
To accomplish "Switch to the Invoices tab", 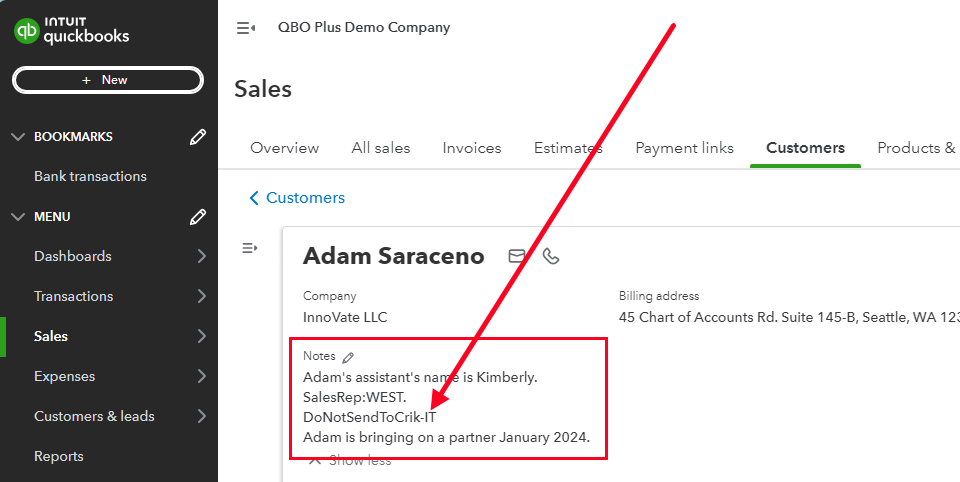I will tap(472, 148).
